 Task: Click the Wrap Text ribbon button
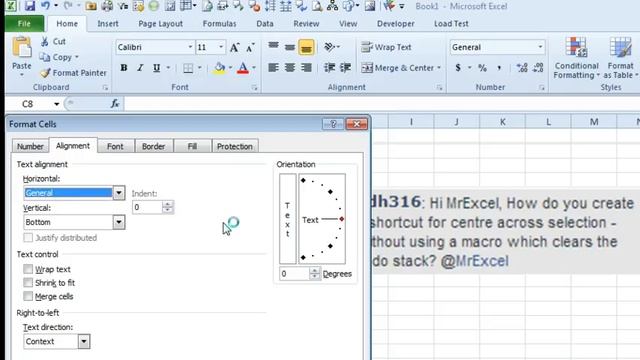pos(386,47)
